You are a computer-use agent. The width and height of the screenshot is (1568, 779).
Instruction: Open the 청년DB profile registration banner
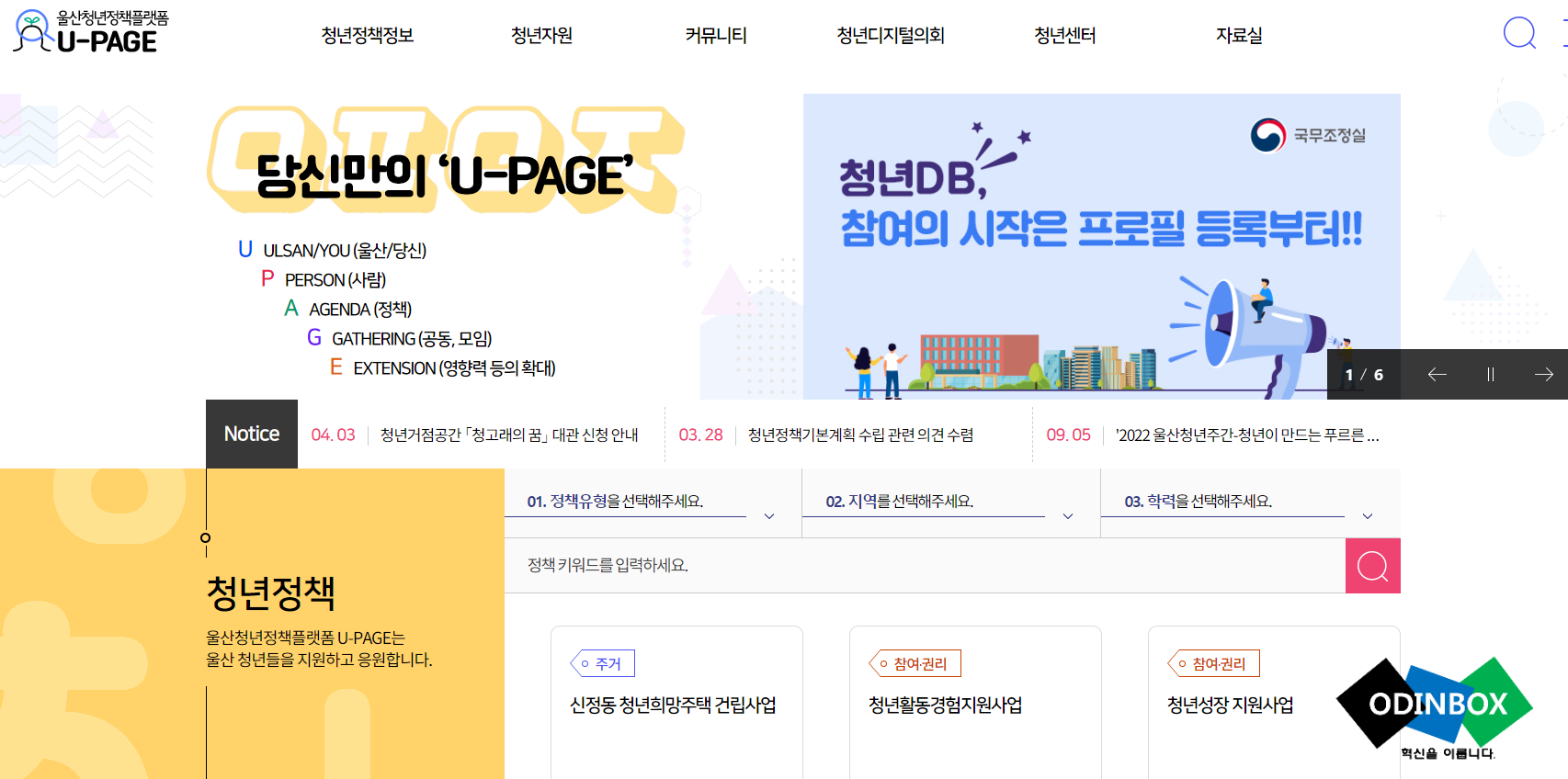pyautogui.click(x=1102, y=246)
